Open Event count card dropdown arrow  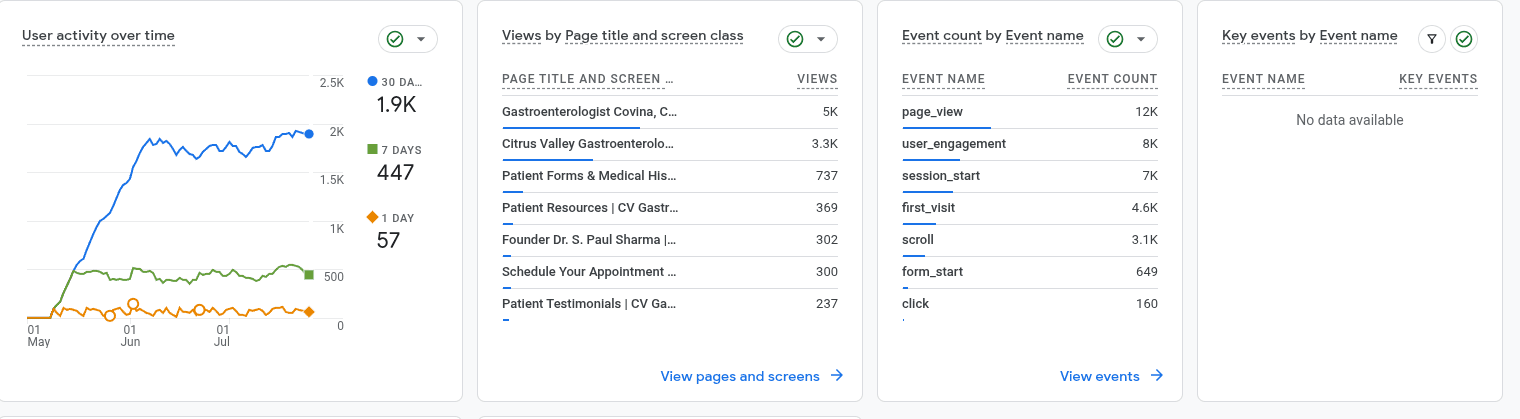1141,39
